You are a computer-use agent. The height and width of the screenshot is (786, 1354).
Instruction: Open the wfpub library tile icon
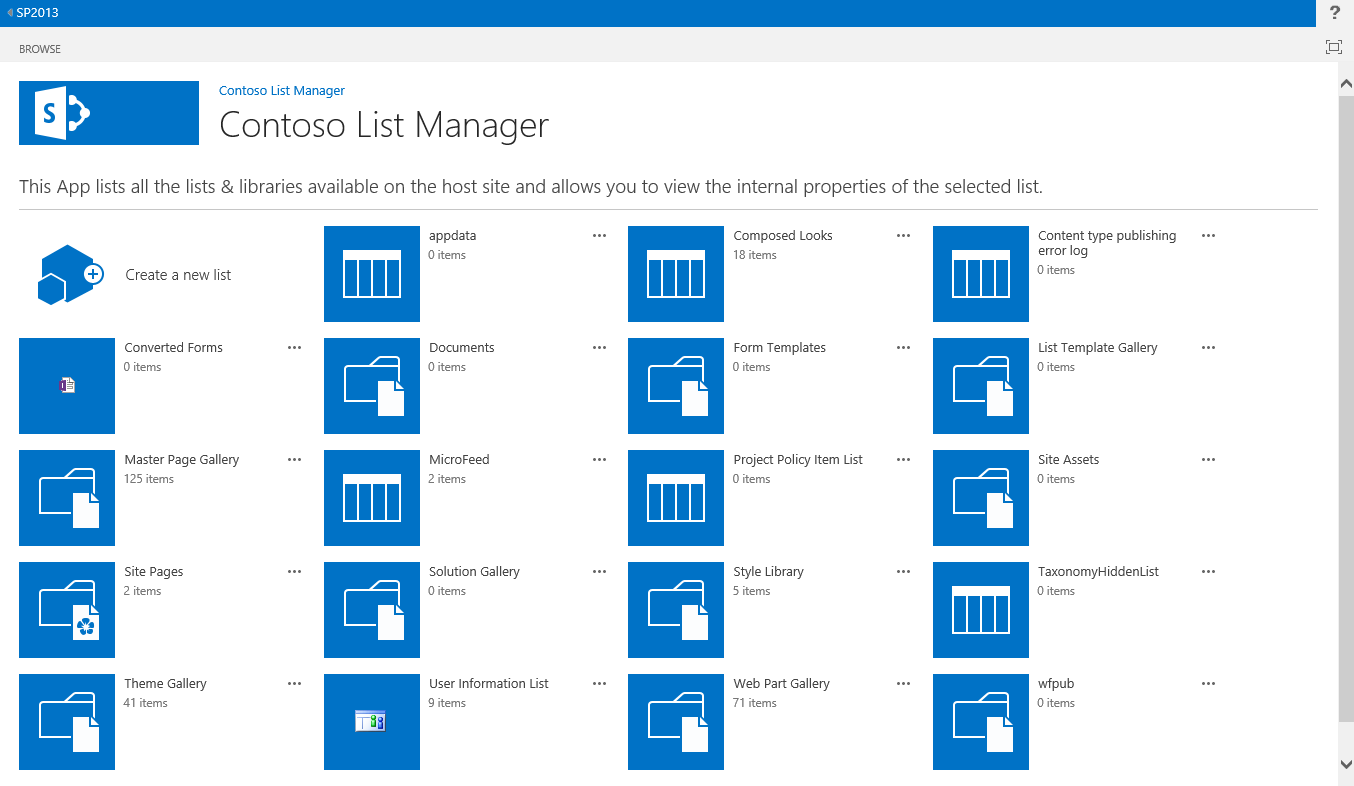(981, 722)
